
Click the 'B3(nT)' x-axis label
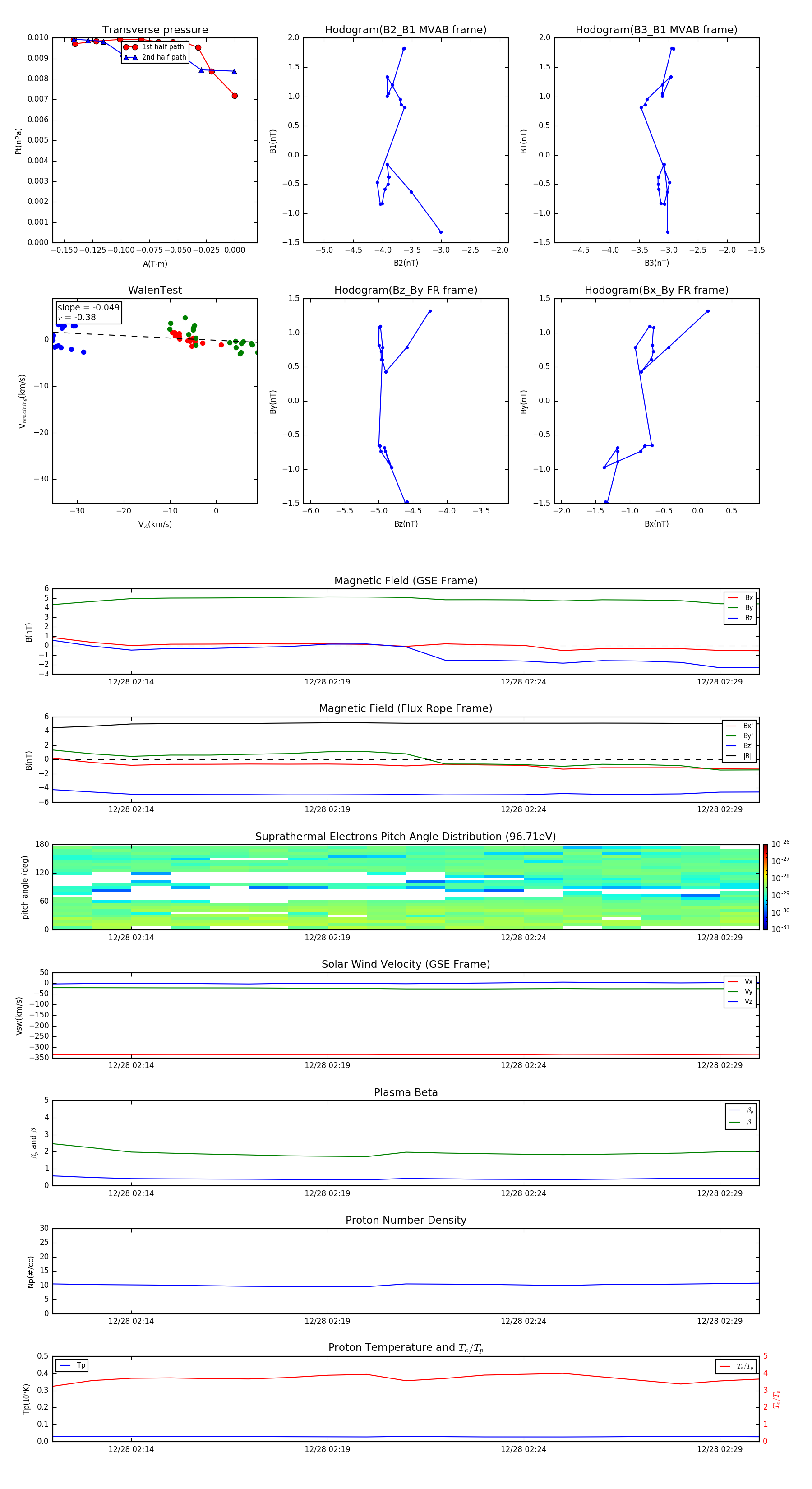(x=656, y=263)
